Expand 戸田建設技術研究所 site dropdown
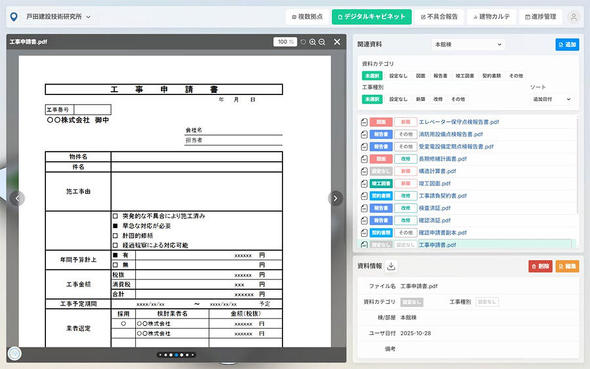 coord(58,17)
